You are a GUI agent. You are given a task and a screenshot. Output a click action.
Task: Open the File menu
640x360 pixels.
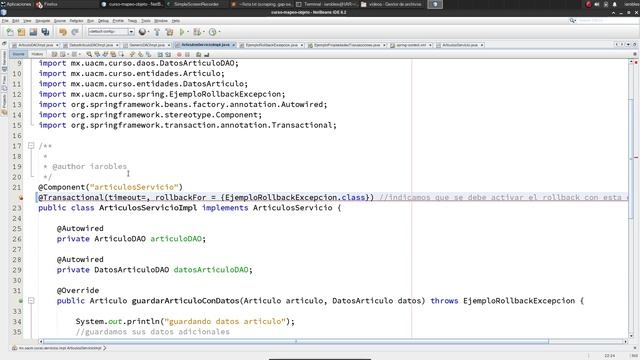5,20
